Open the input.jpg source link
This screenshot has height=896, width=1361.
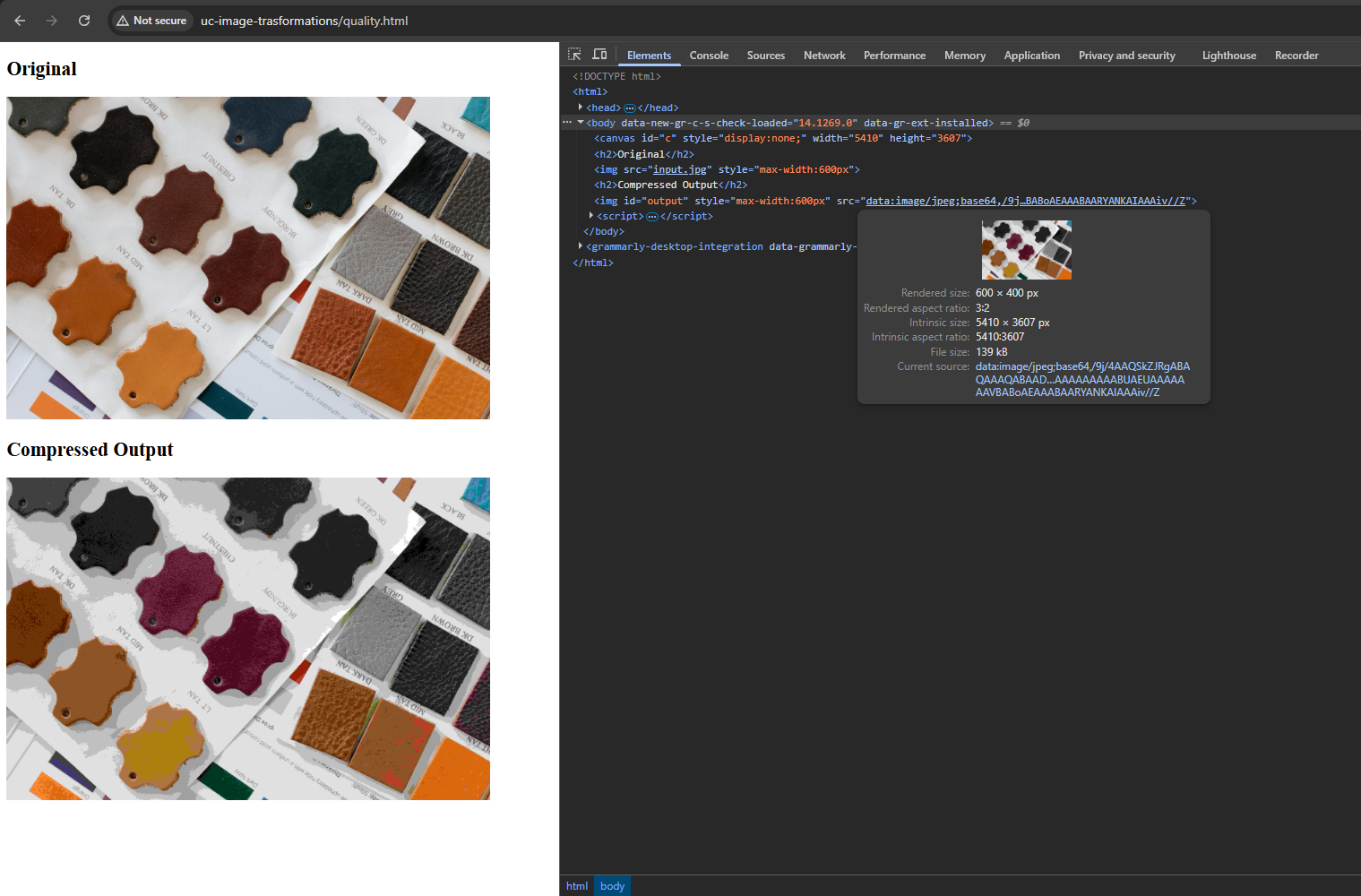click(x=680, y=169)
